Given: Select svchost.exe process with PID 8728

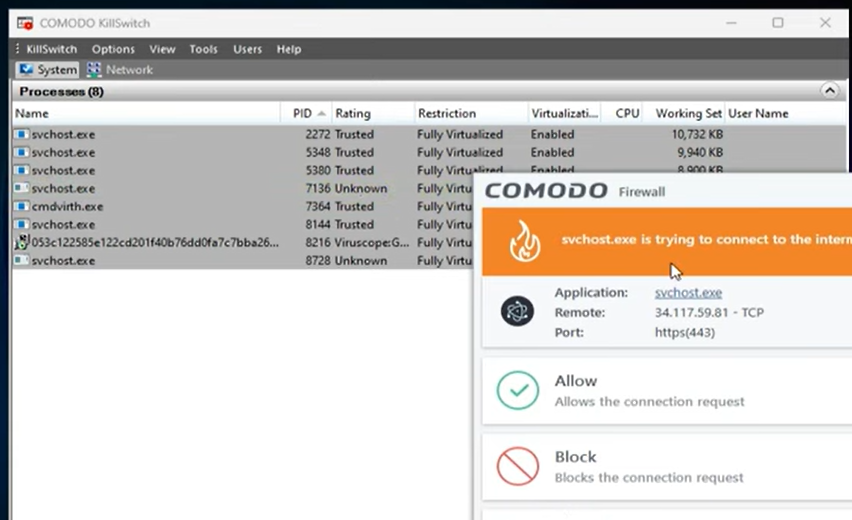Looking at the screenshot, I should click(x=242, y=260).
